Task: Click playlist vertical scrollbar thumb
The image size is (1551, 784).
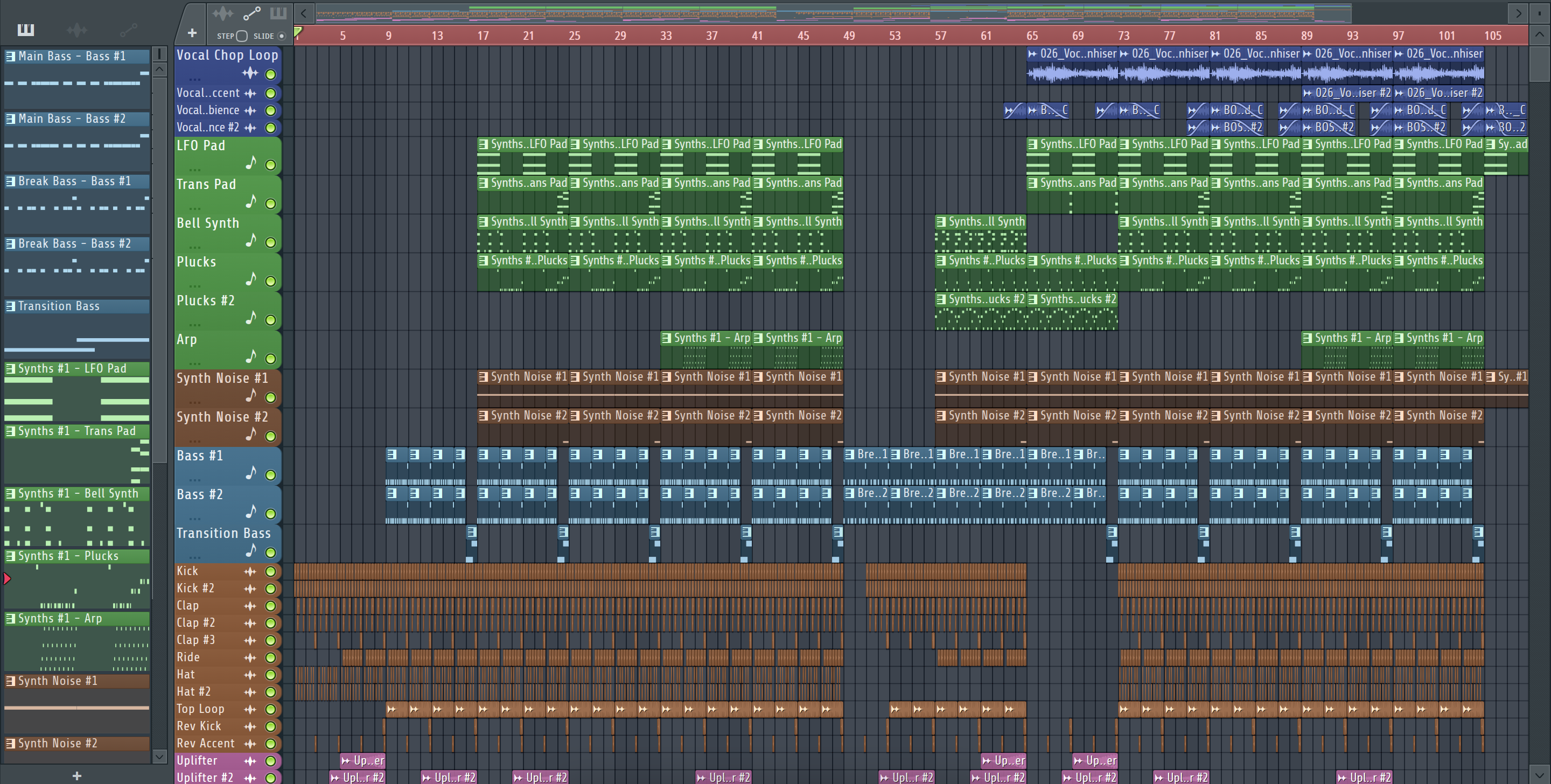Action: coord(1539,64)
